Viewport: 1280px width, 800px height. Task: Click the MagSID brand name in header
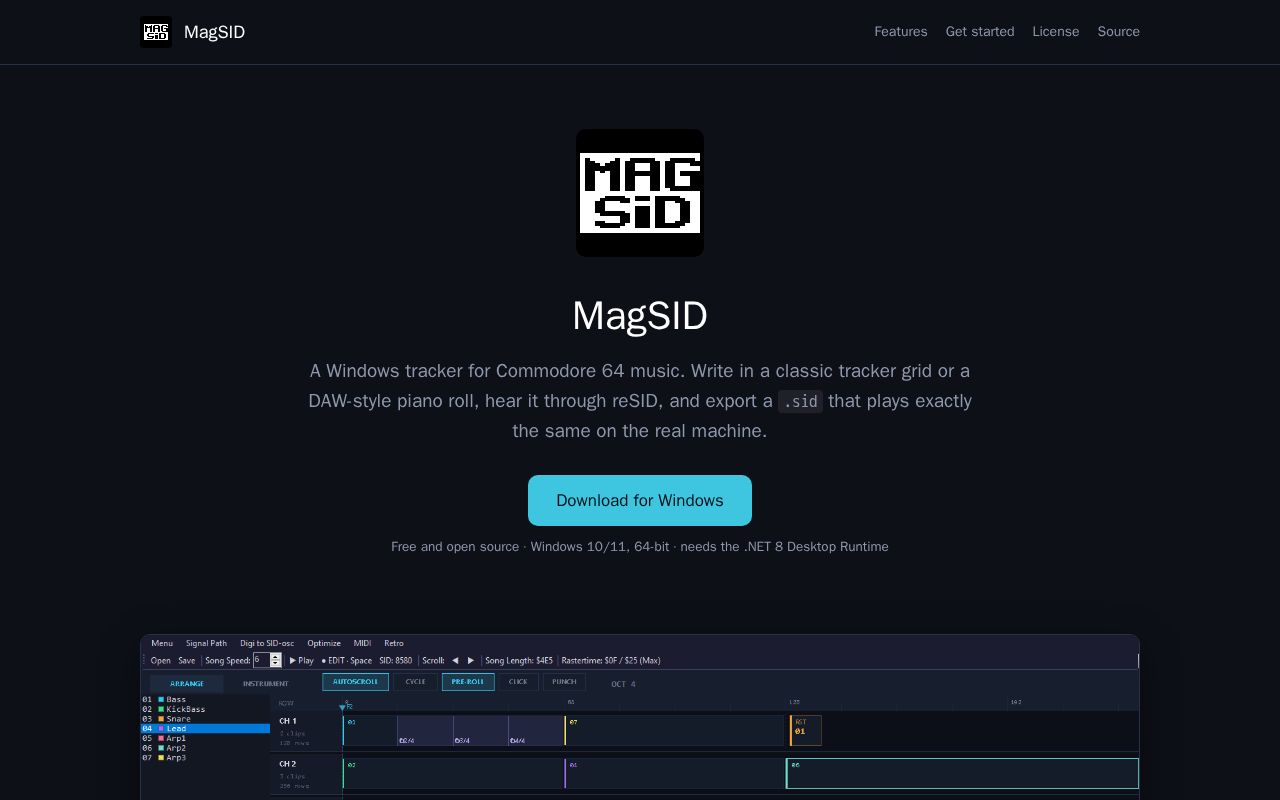pyautogui.click(x=214, y=32)
